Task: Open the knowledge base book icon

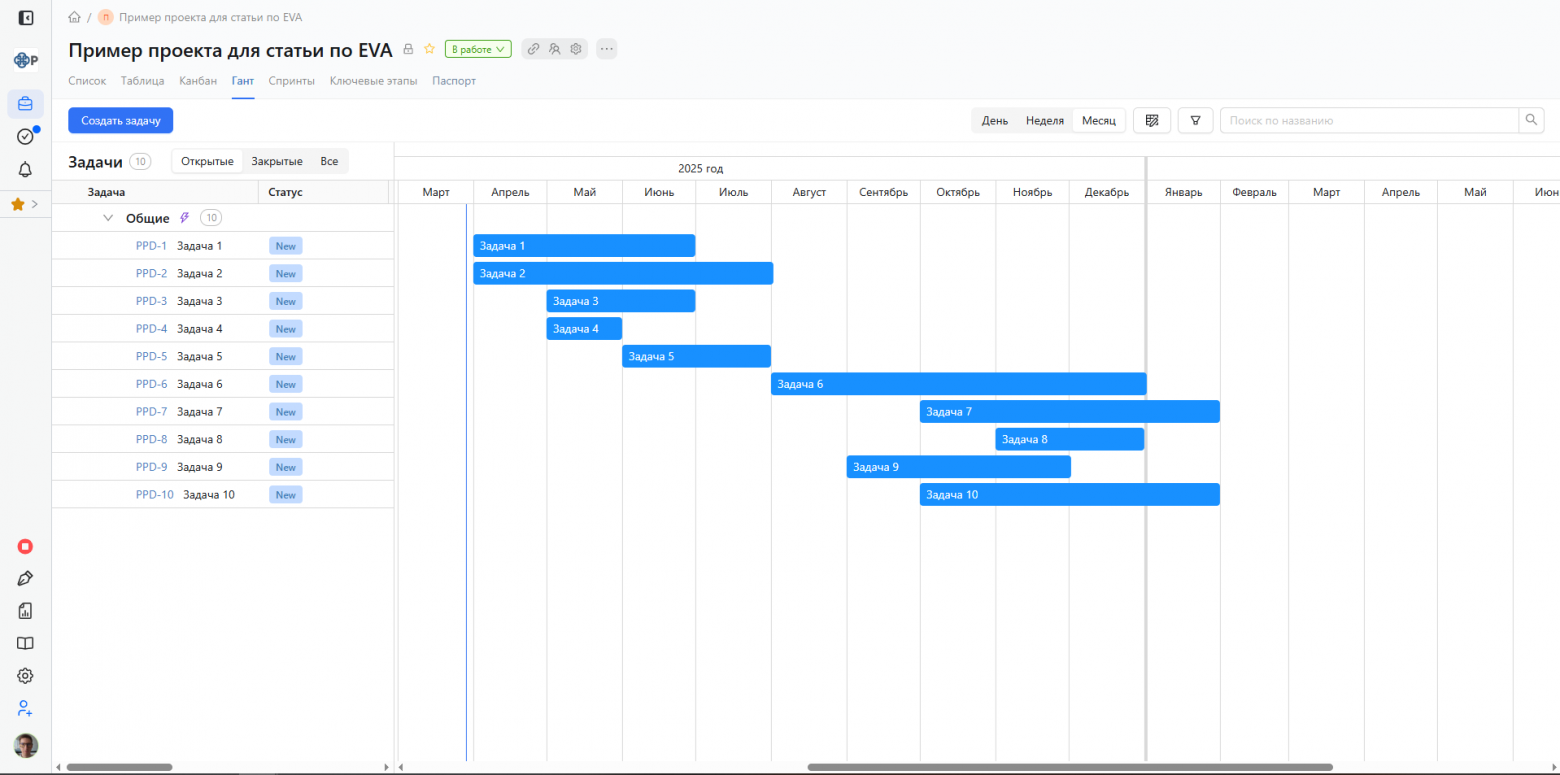Action: point(26,643)
